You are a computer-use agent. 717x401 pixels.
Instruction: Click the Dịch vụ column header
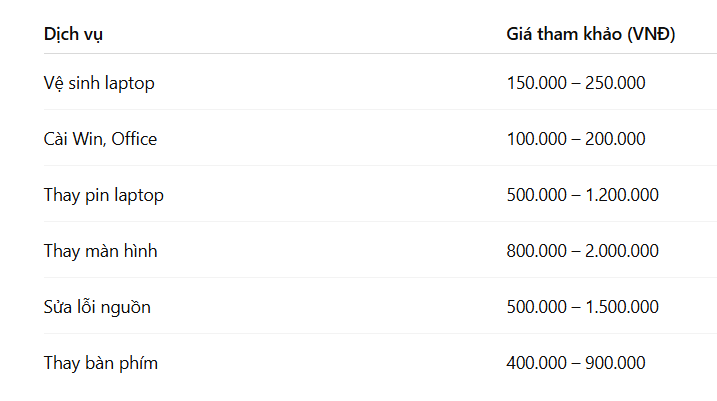coord(73,34)
